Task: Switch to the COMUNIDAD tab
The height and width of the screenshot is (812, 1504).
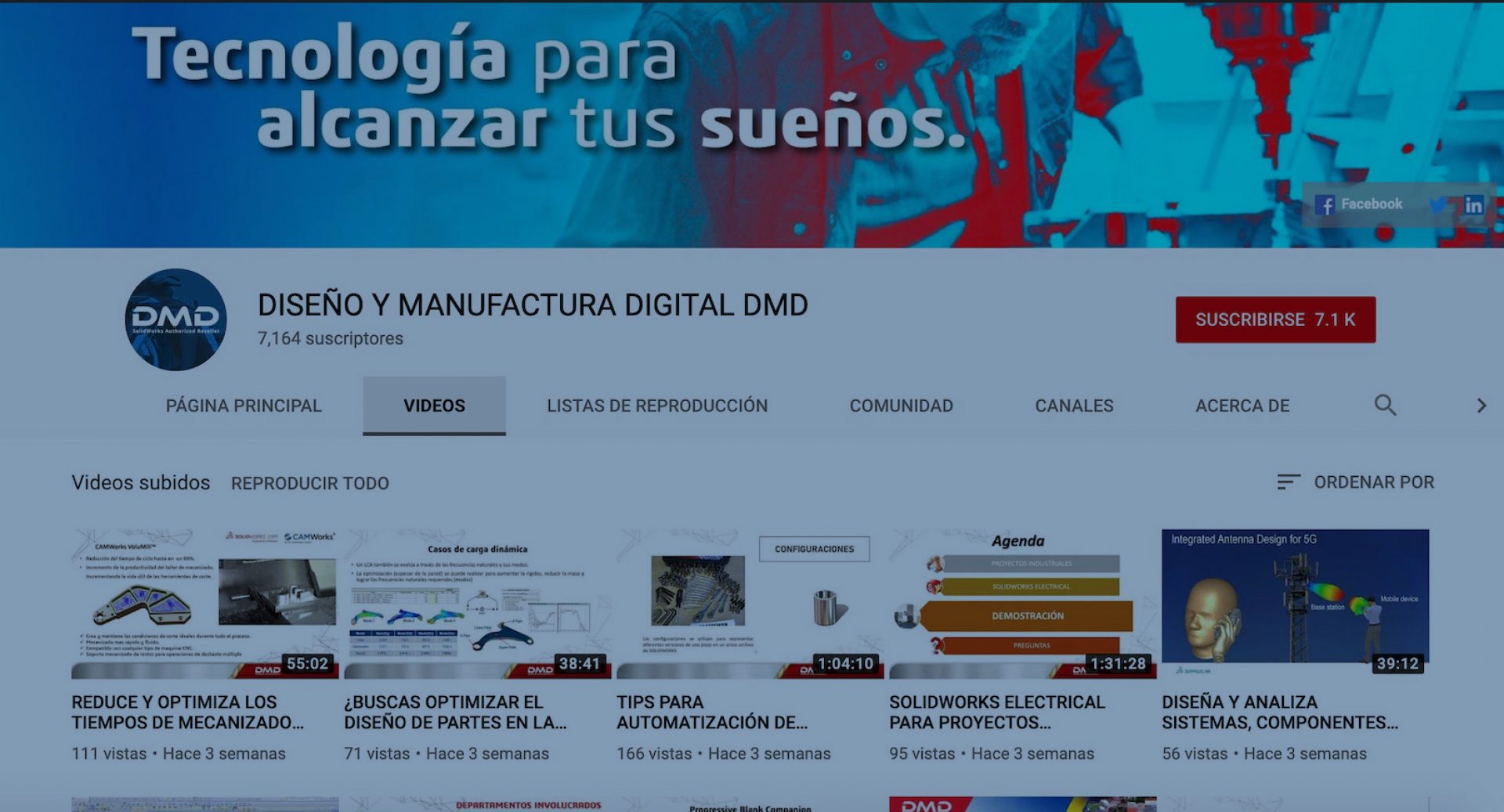Action: 901,406
